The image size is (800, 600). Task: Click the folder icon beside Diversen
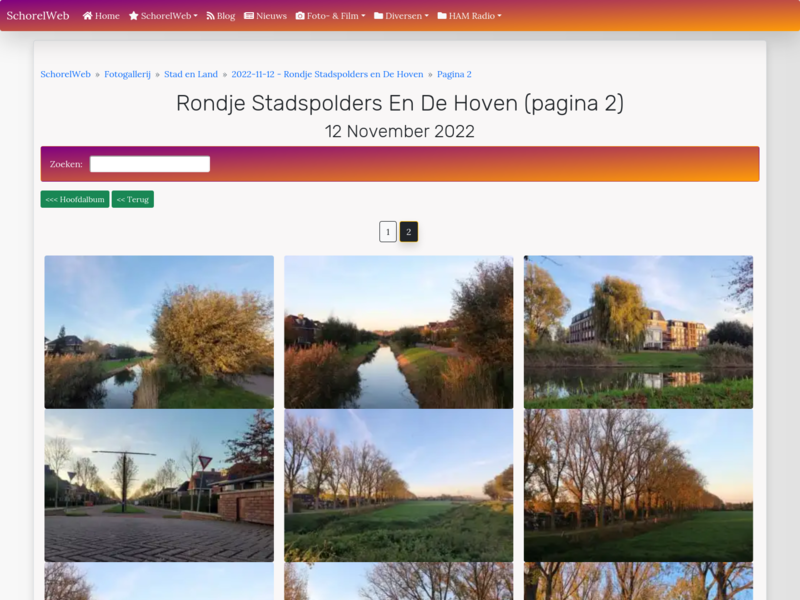tap(379, 16)
